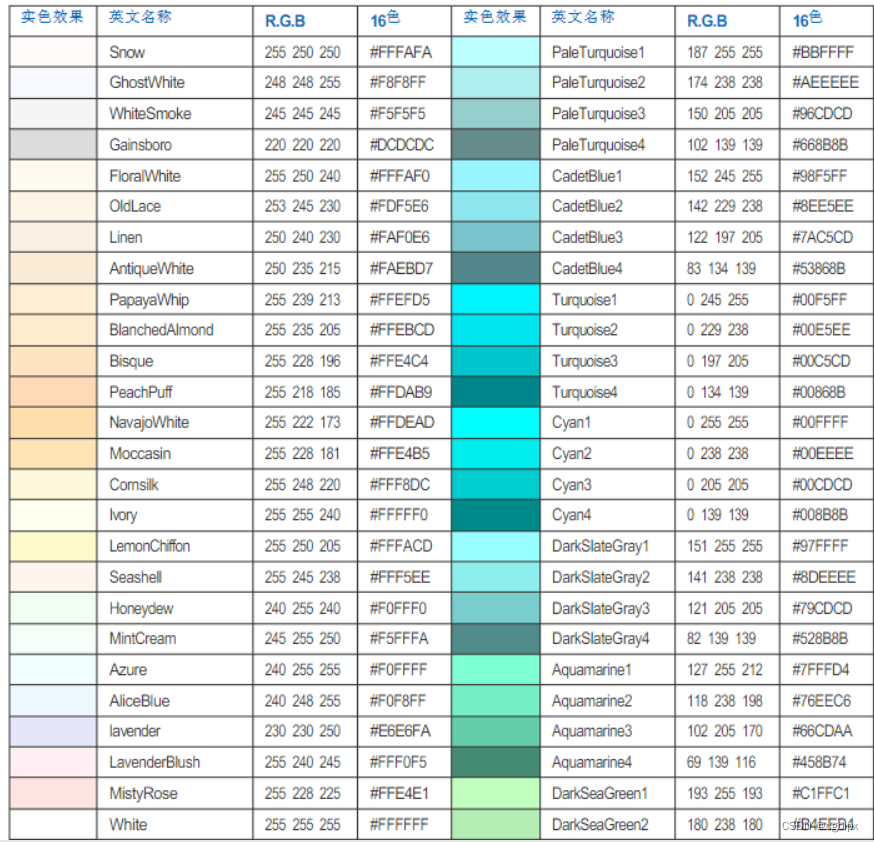Click the hex code #FAEBD7
Screen dimensions: 874x842
tap(401, 269)
